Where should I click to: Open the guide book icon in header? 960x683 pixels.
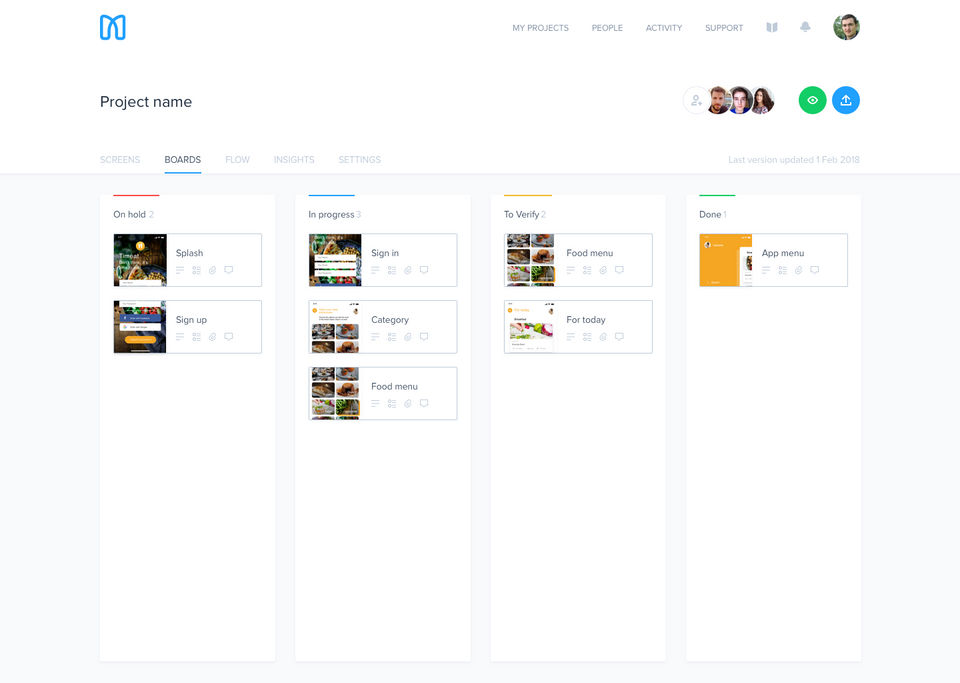772,28
